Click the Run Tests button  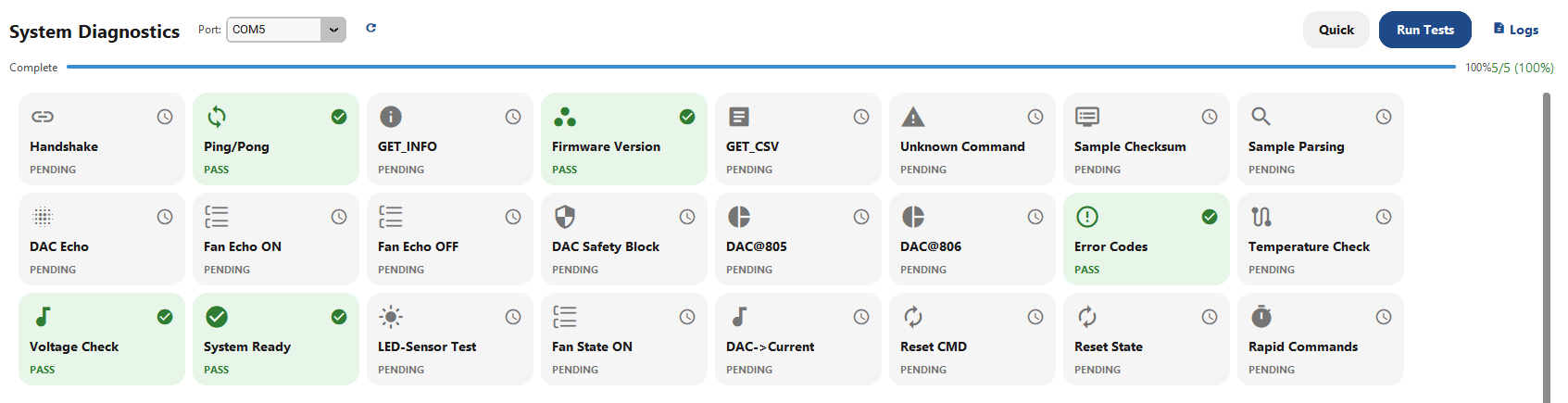pos(1425,30)
